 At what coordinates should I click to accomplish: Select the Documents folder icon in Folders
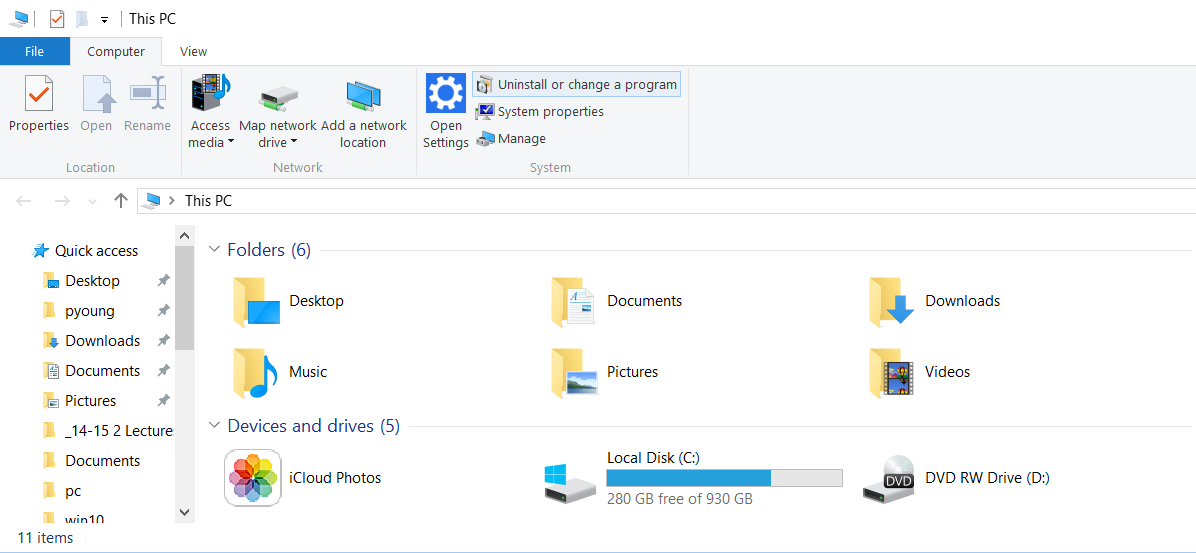tap(574, 302)
